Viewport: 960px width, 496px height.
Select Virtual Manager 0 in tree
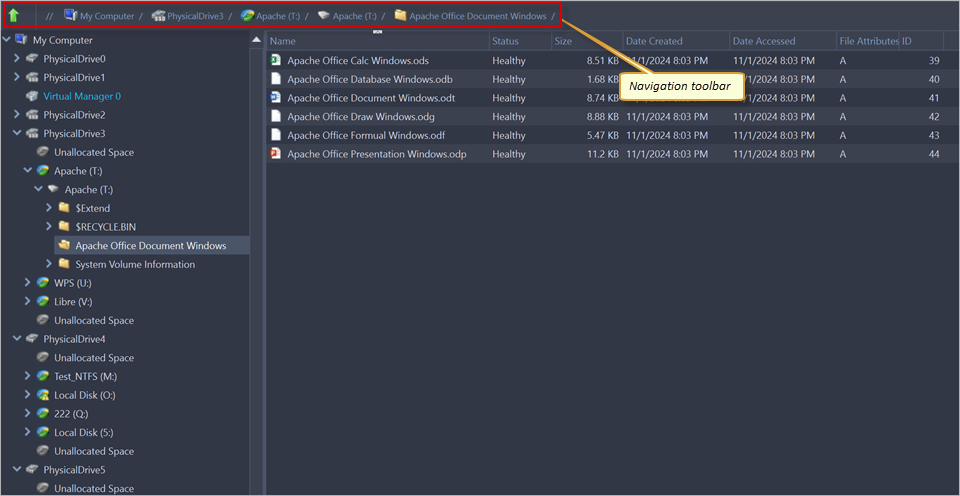click(x=81, y=96)
